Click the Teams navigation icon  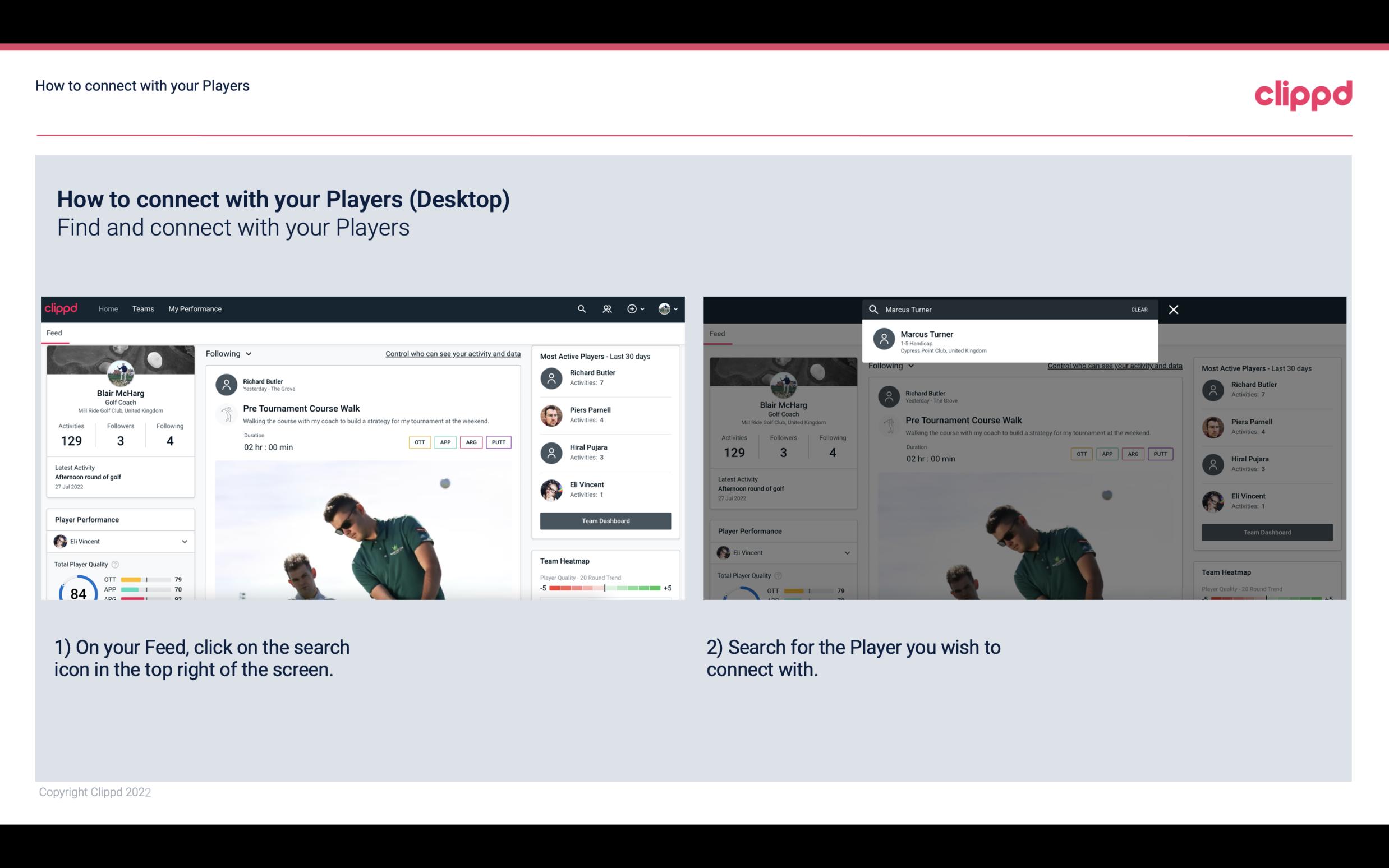pos(143,308)
